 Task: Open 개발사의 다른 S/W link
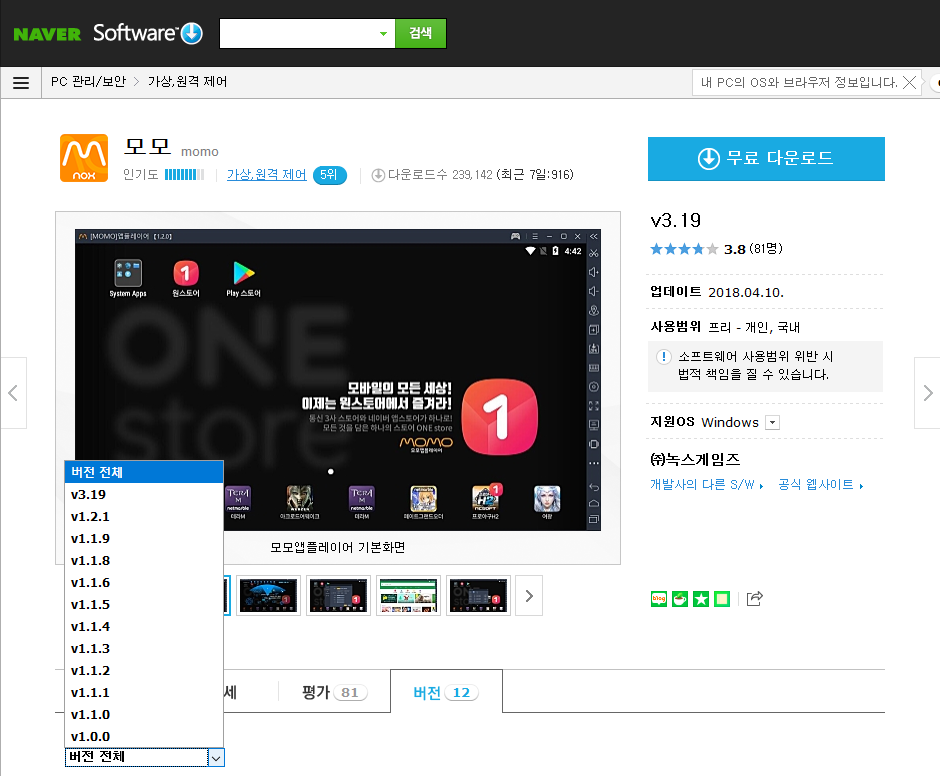[707, 485]
